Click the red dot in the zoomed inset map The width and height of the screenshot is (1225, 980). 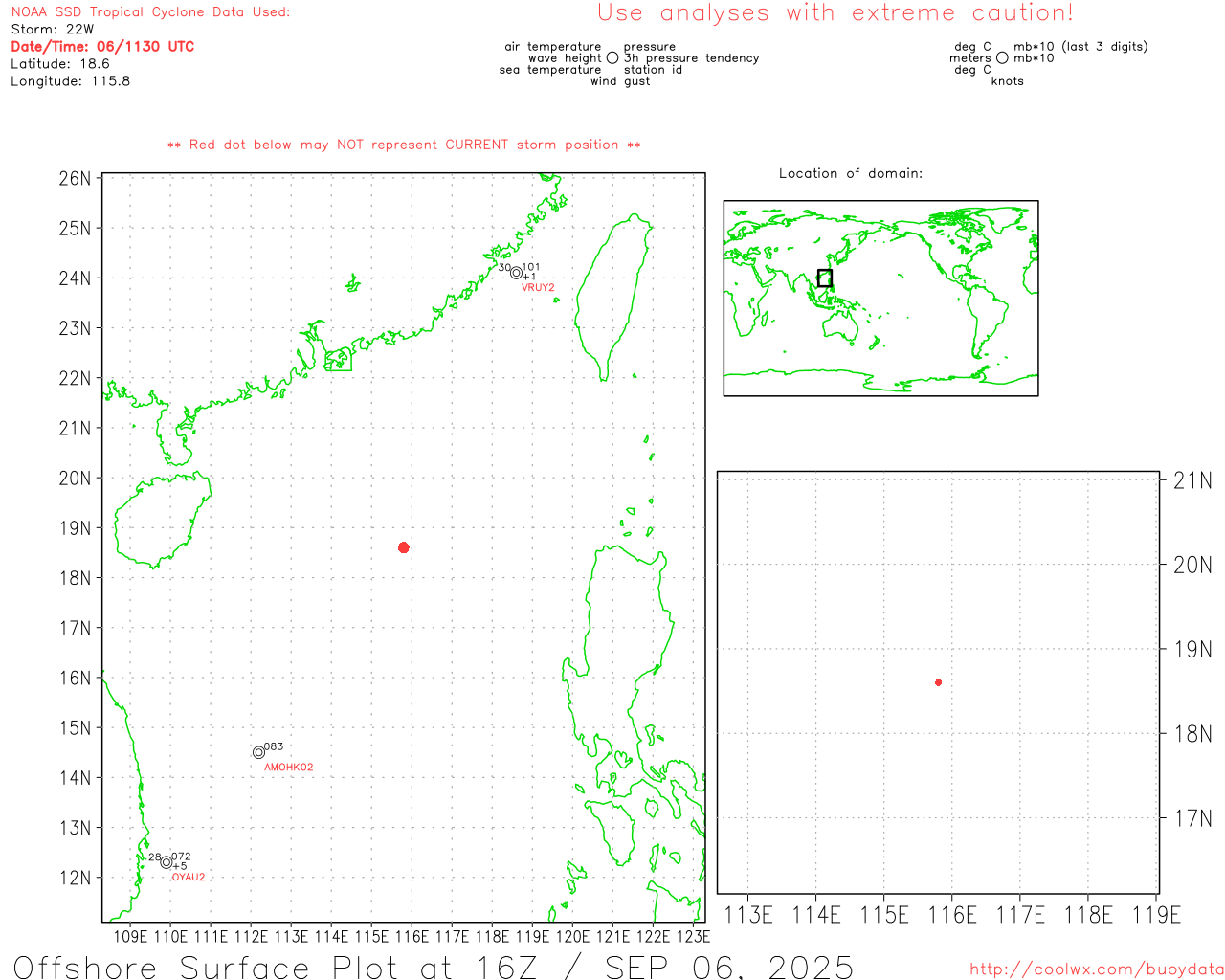939,682
